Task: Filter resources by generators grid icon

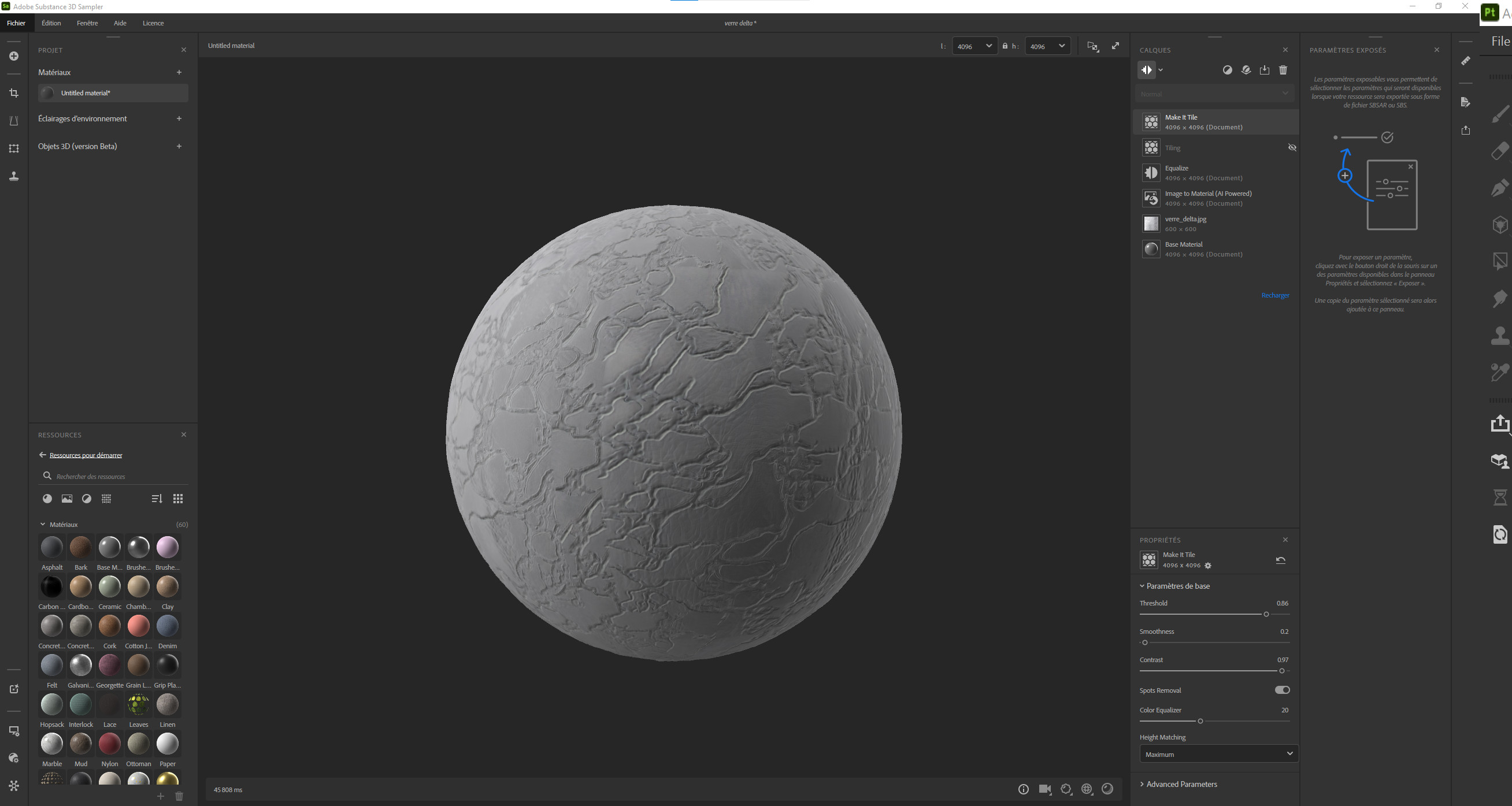Action: click(x=106, y=499)
